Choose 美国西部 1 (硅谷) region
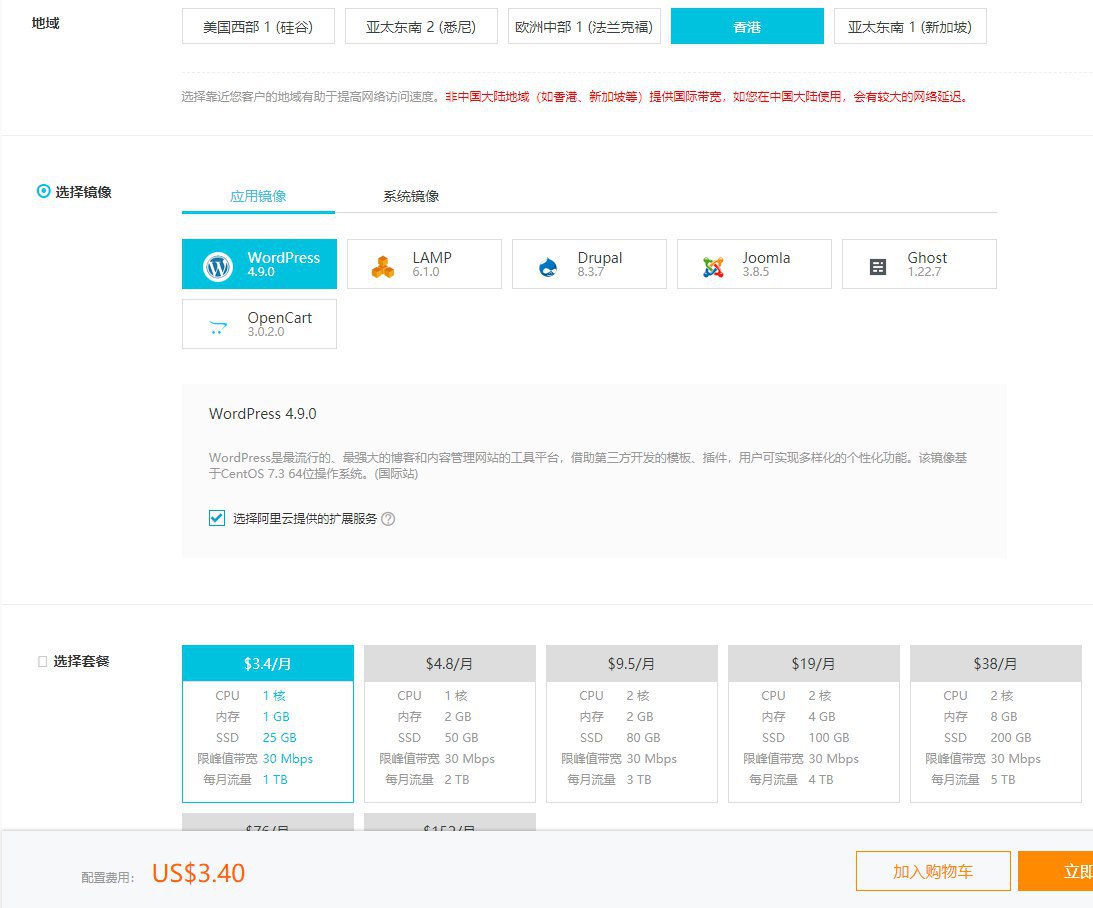Image resolution: width=1093 pixels, height=908 pixels. (x=258, y=27)
